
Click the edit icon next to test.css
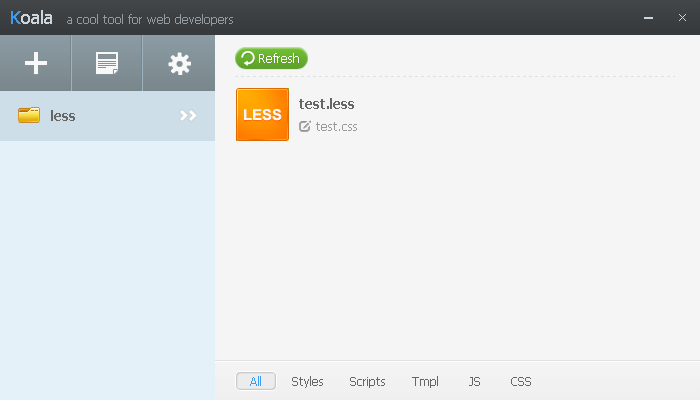coord(305,127)
